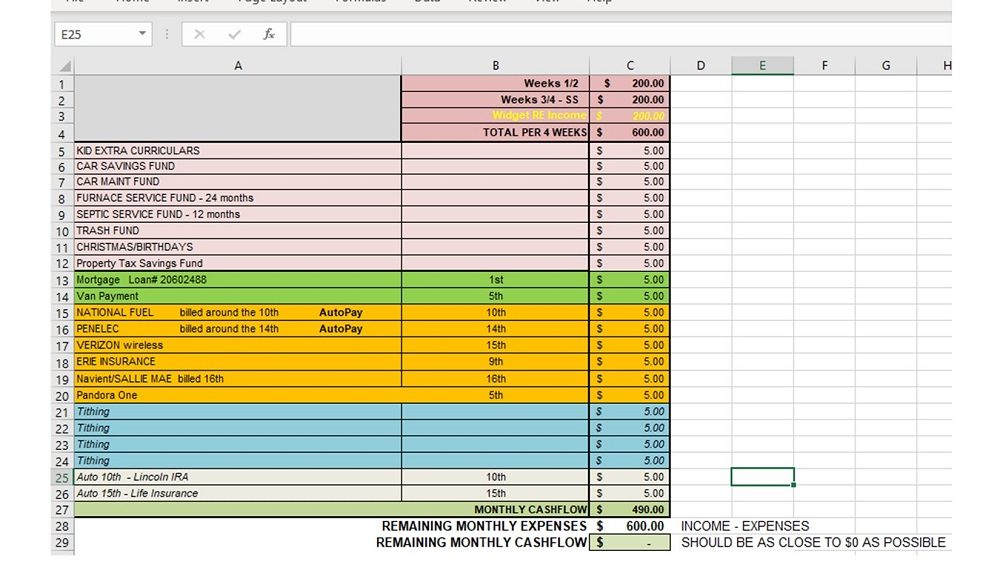Select row 25 header
This screenshot has width=1000, height=563.
point(62,478)
